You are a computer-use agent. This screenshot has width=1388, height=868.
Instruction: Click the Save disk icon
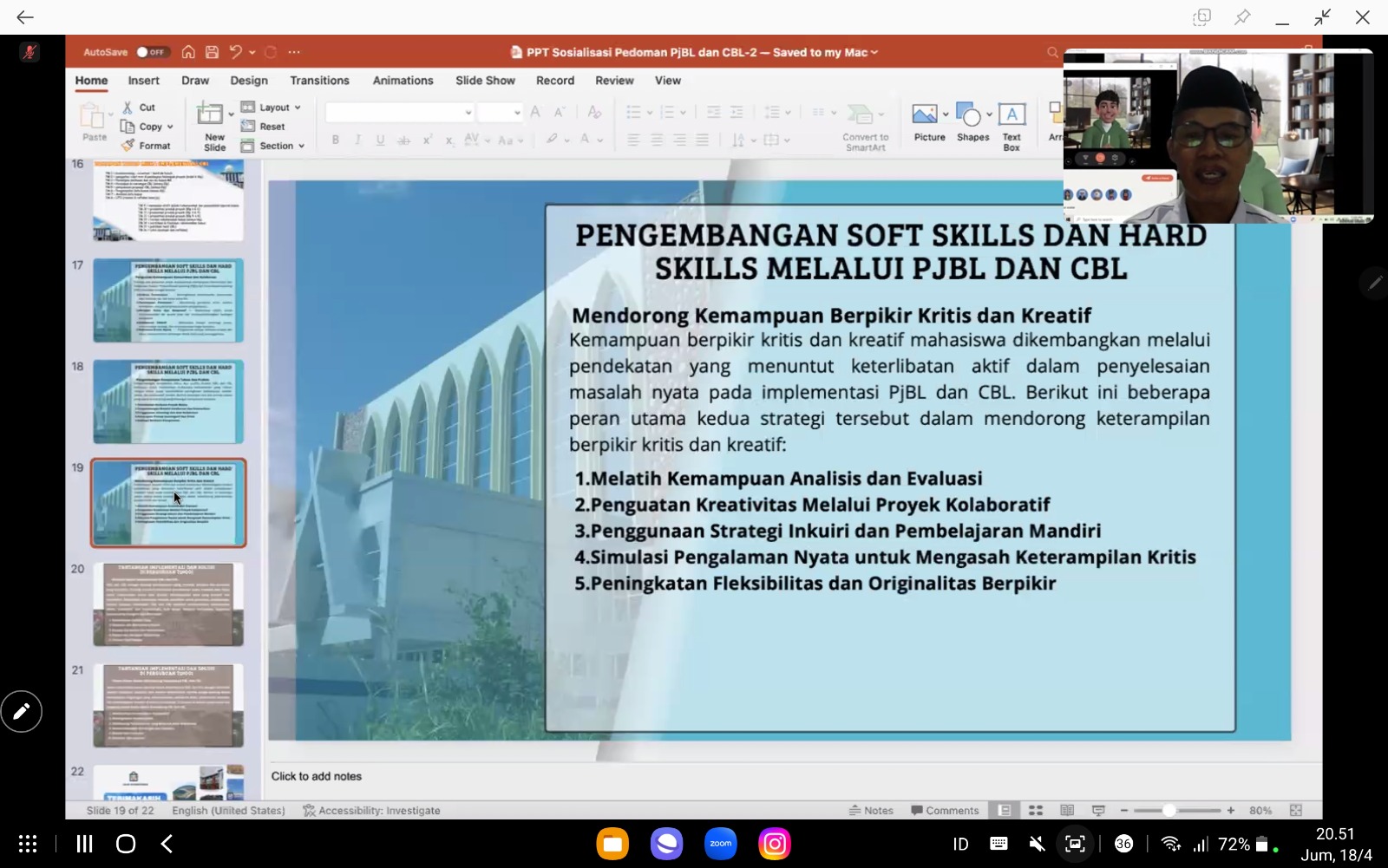212,52
